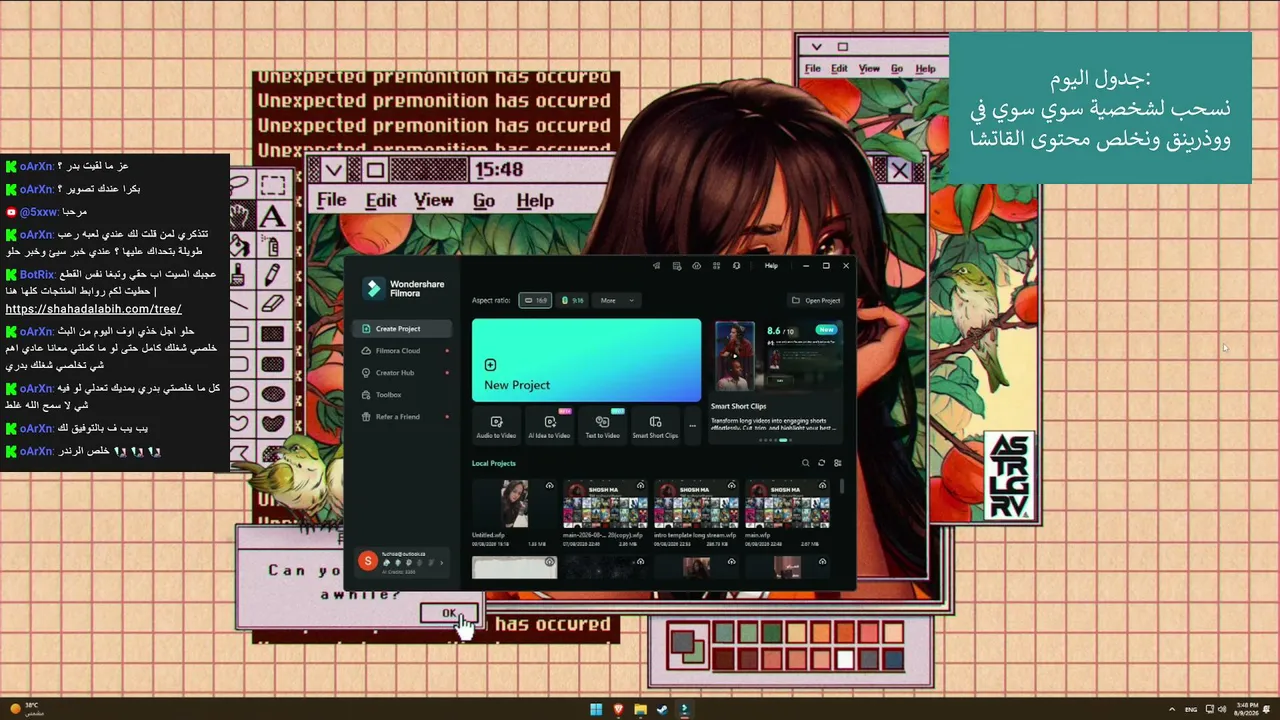The image size is (1280, 720).
Task: Search local projects with the magnifier icon
Action: click(x=805, y=463)
